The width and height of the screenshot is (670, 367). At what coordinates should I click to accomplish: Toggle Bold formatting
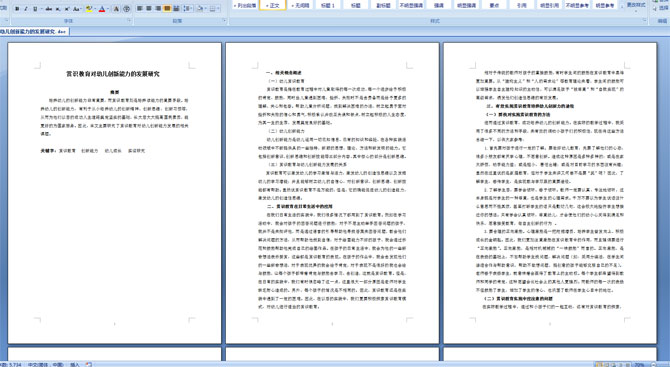(17, 9)
